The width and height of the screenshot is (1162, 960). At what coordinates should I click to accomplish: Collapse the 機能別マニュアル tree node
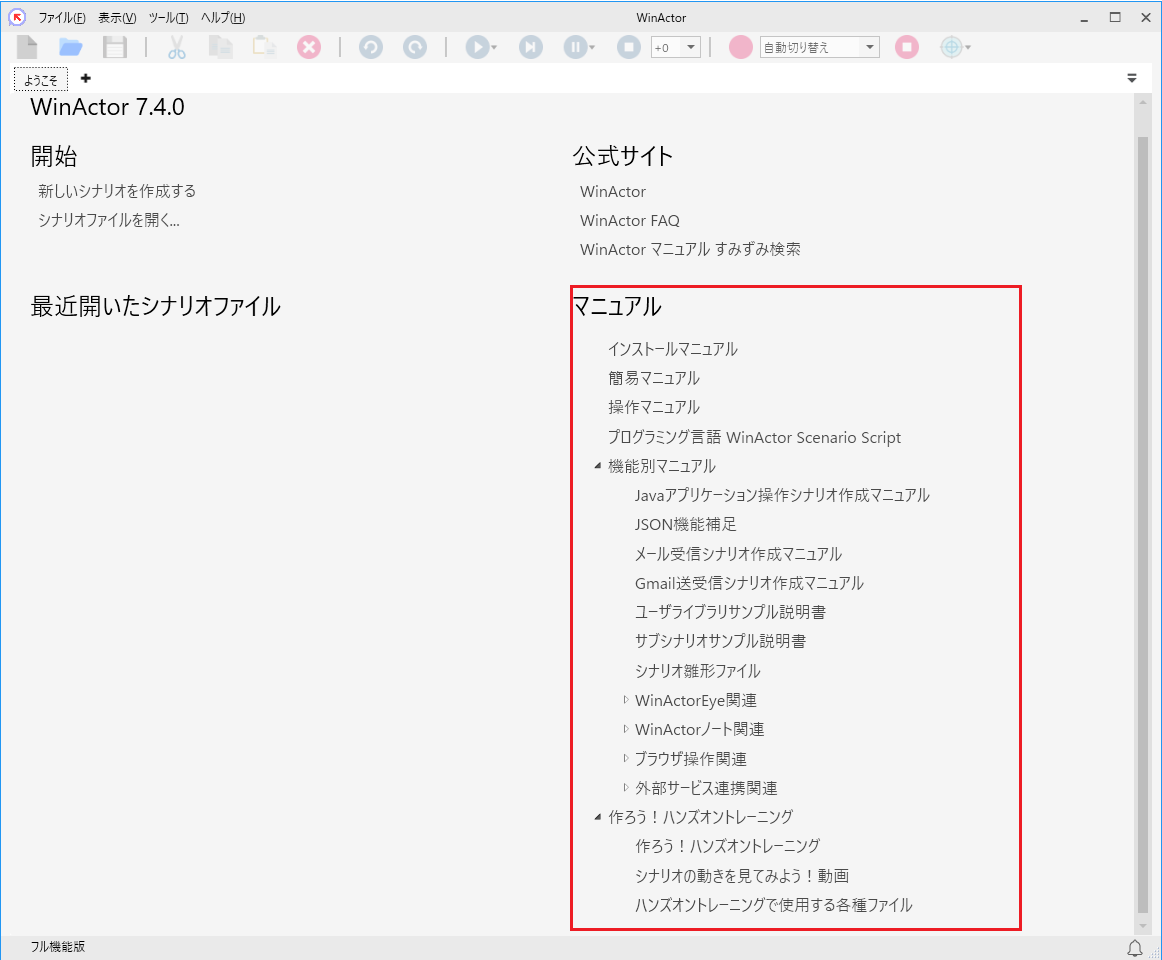click(597, 466)
